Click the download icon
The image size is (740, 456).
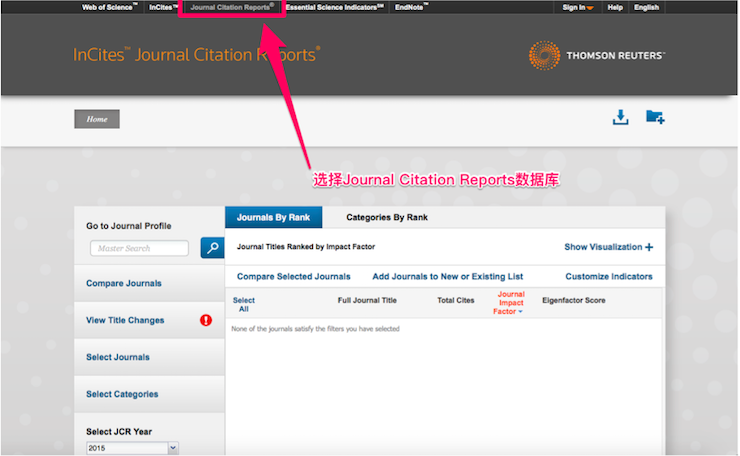coord(620,118)
